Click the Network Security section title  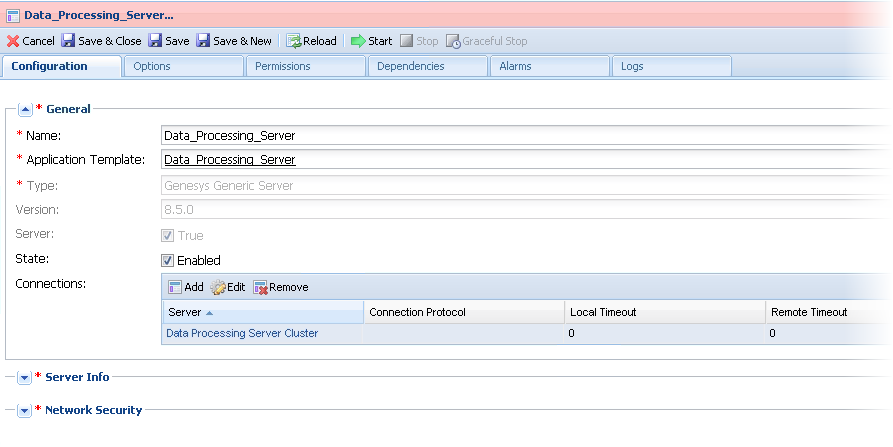point(93,410)
